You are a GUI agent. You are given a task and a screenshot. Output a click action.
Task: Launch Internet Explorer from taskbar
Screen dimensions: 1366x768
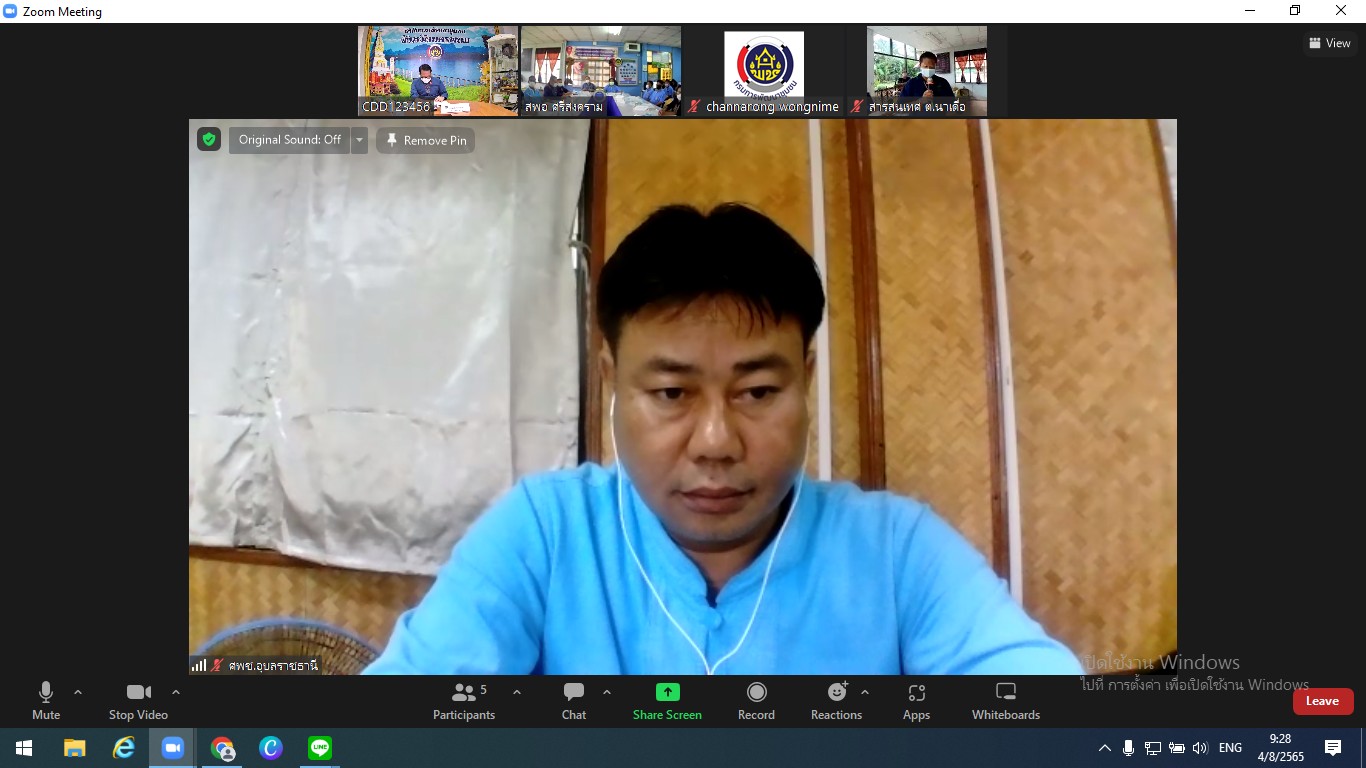click(124, 748)
